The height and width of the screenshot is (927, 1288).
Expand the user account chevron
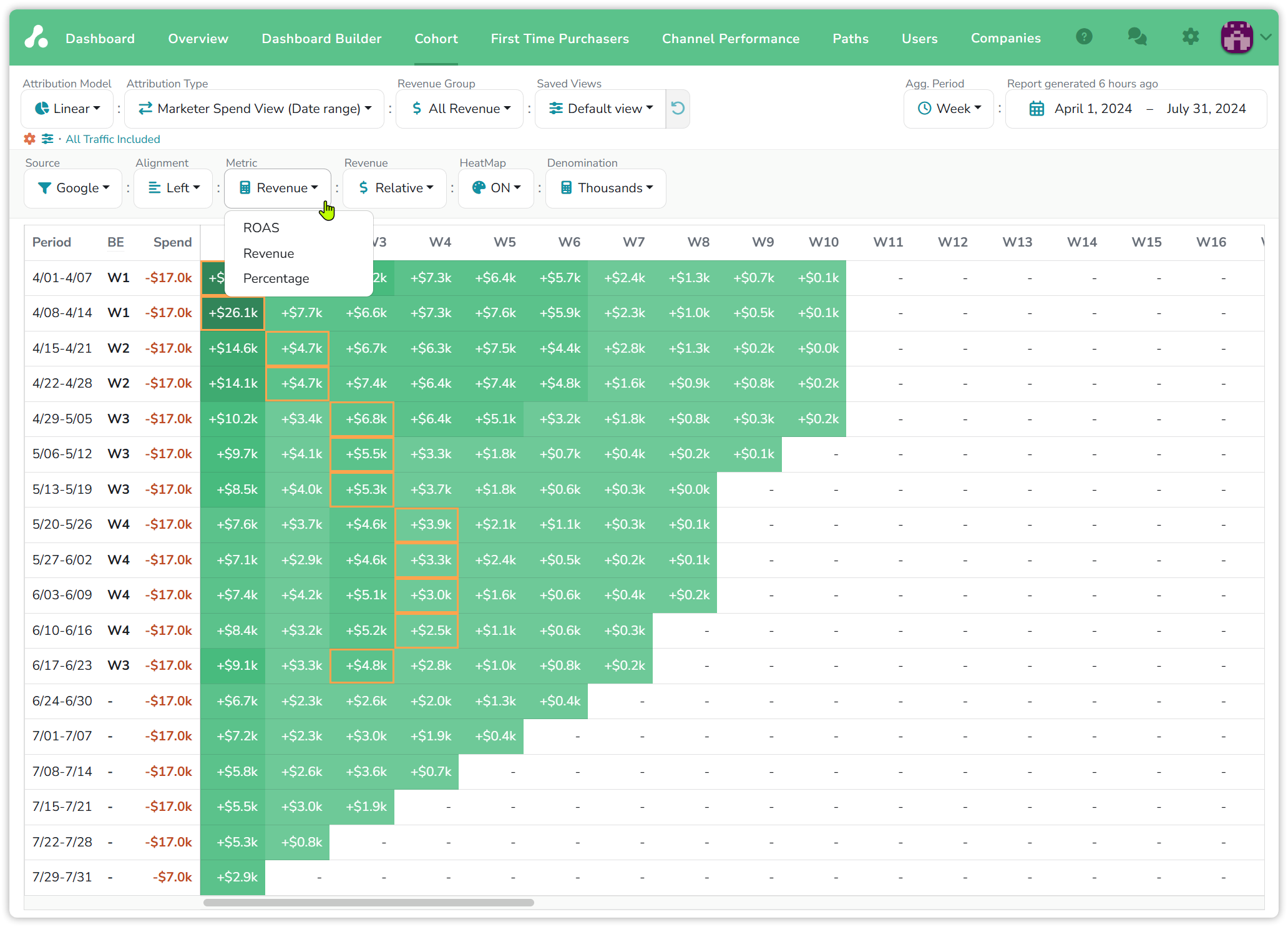tap(1266, 37)
